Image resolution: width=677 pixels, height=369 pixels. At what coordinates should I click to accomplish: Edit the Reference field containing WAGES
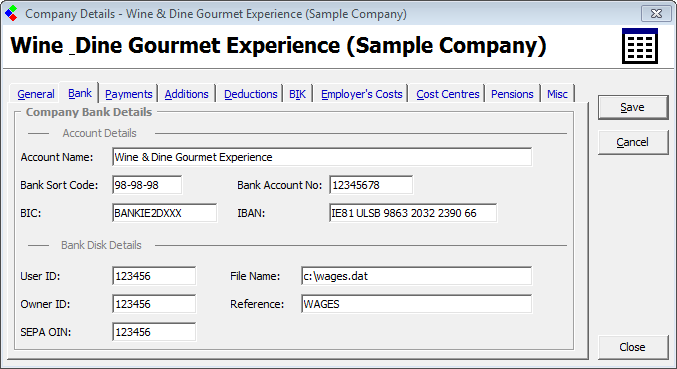point(416,304)
